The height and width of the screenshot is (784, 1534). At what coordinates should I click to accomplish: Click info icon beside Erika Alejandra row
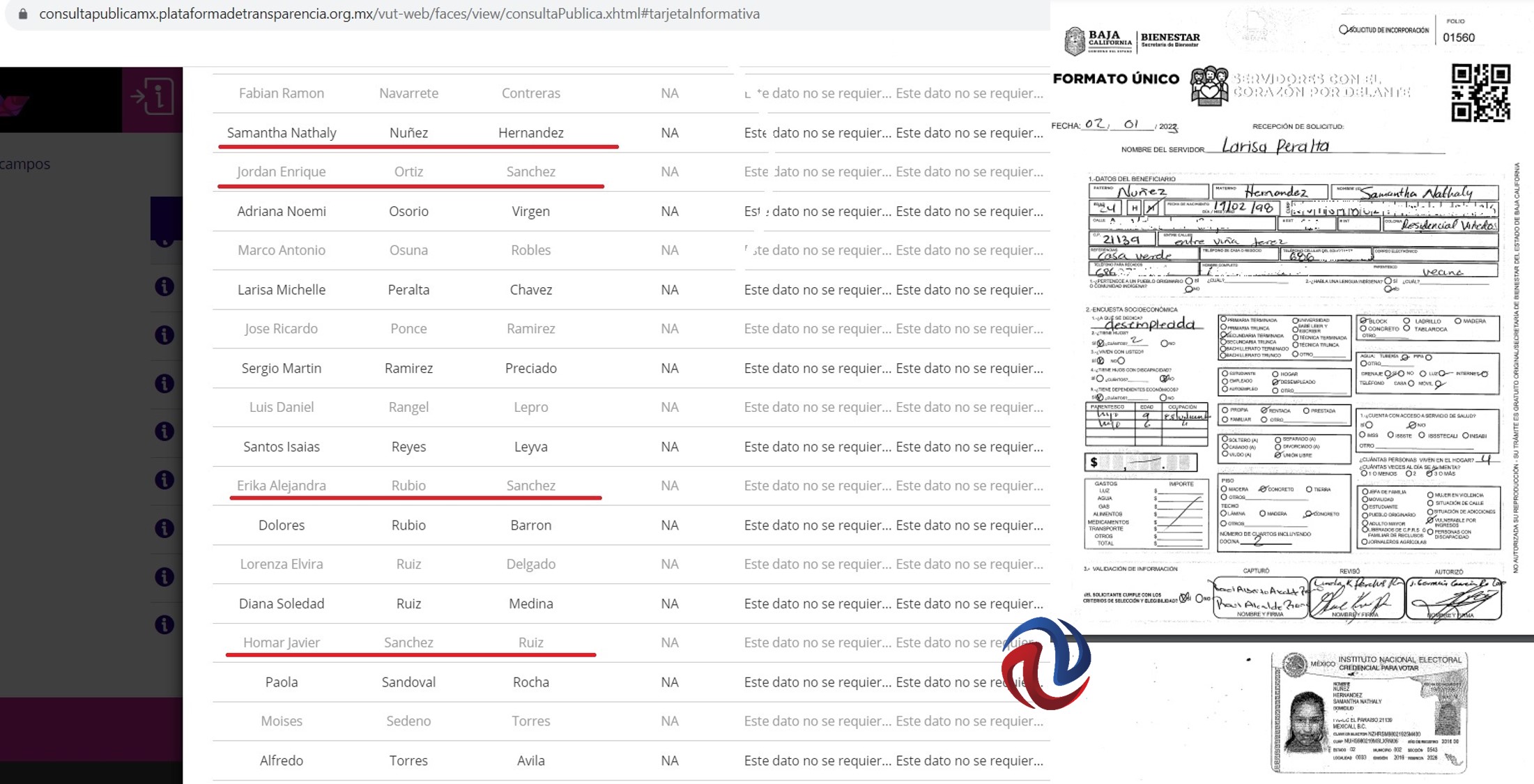(x=164, y=479)
